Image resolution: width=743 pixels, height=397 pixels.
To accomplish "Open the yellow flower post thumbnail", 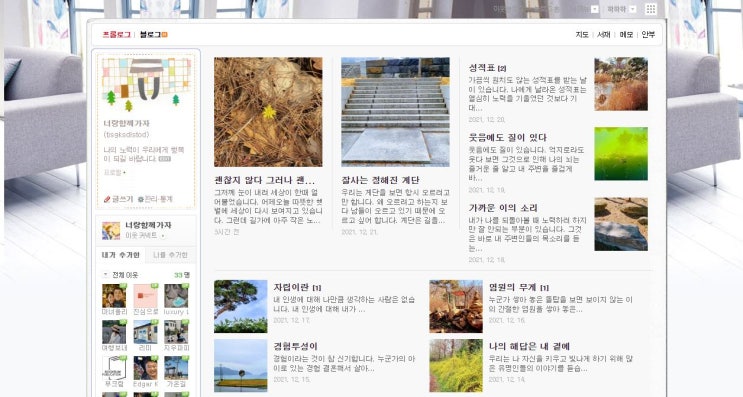I will [268, 112].
